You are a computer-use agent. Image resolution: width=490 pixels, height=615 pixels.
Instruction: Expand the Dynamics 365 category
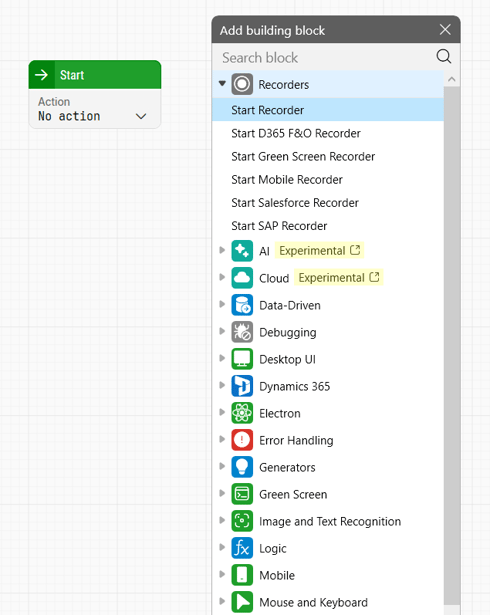click(x=222, y=385)
